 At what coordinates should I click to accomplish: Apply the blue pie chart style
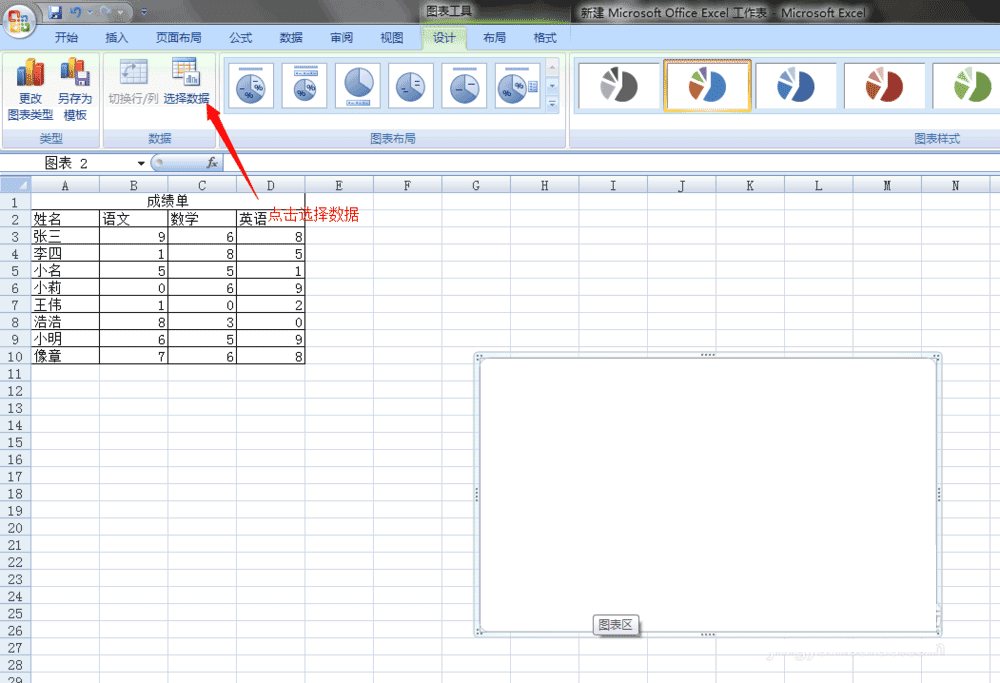point(796,85)
